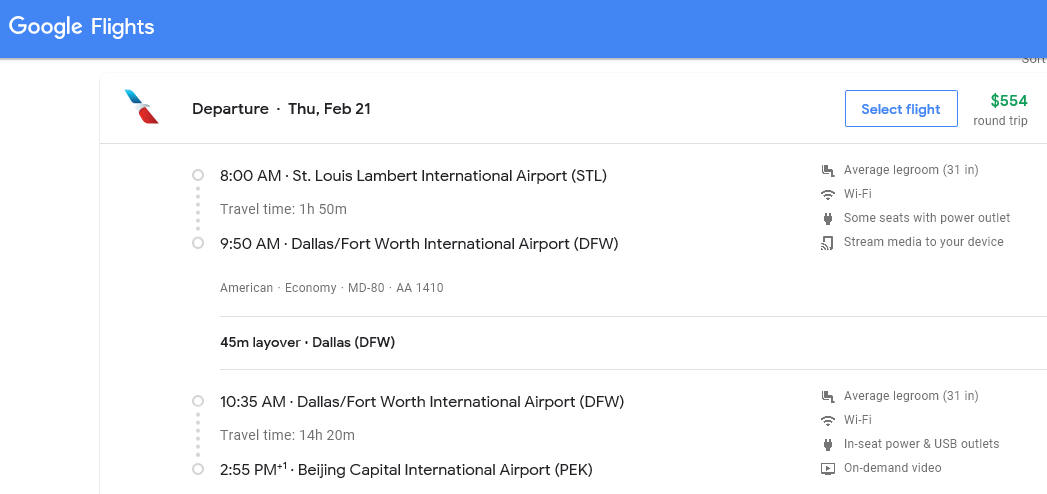Click the Select flight button

click(x=901, y=109)
